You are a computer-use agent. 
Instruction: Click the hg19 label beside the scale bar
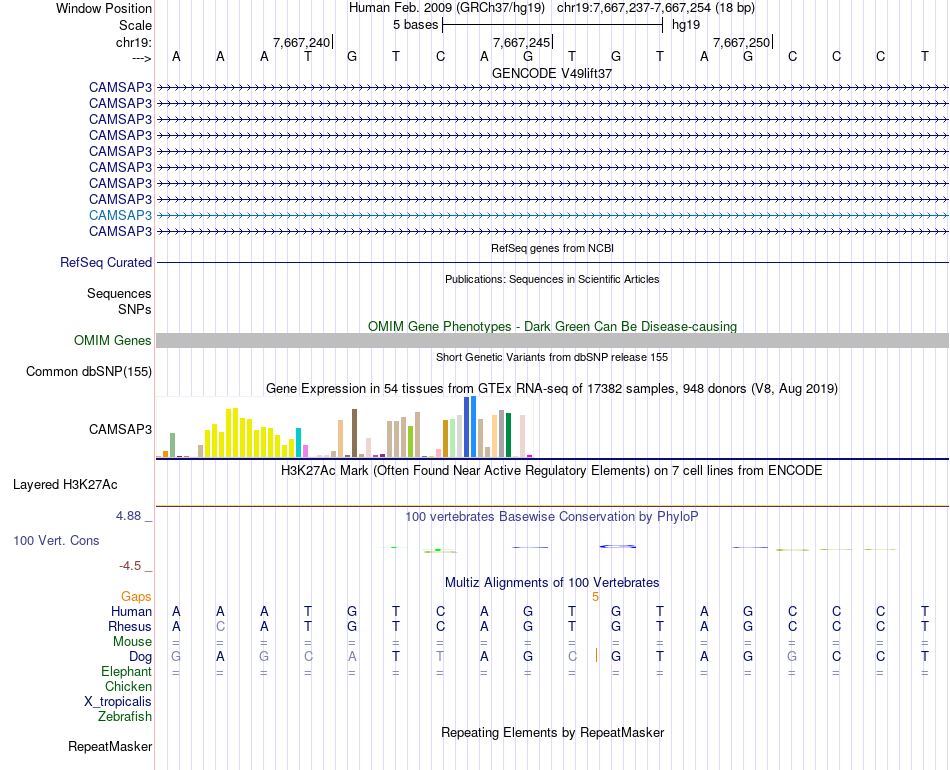click(x=686, y=25)
